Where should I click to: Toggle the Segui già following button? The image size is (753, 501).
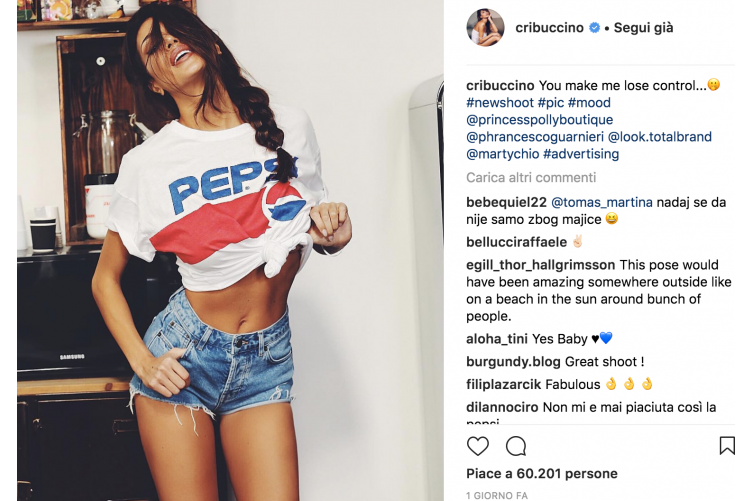point(643,28)
